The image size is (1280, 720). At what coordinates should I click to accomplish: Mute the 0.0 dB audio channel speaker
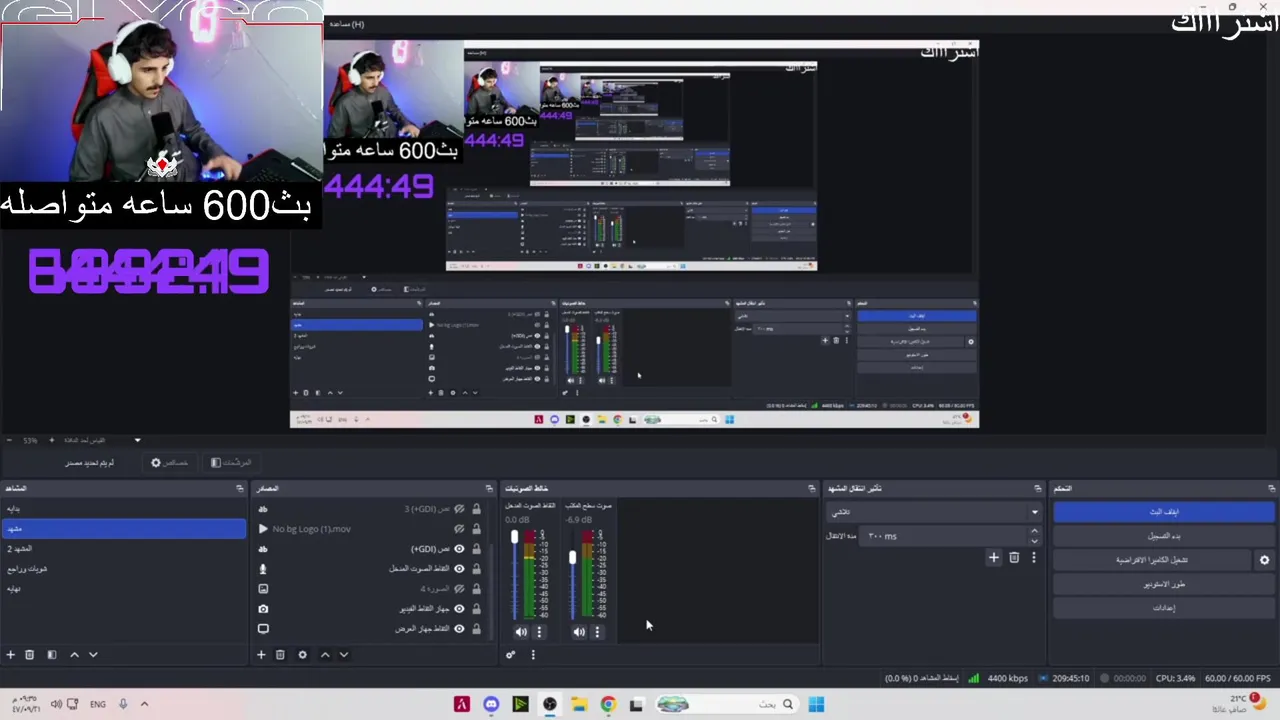[521, 632]
